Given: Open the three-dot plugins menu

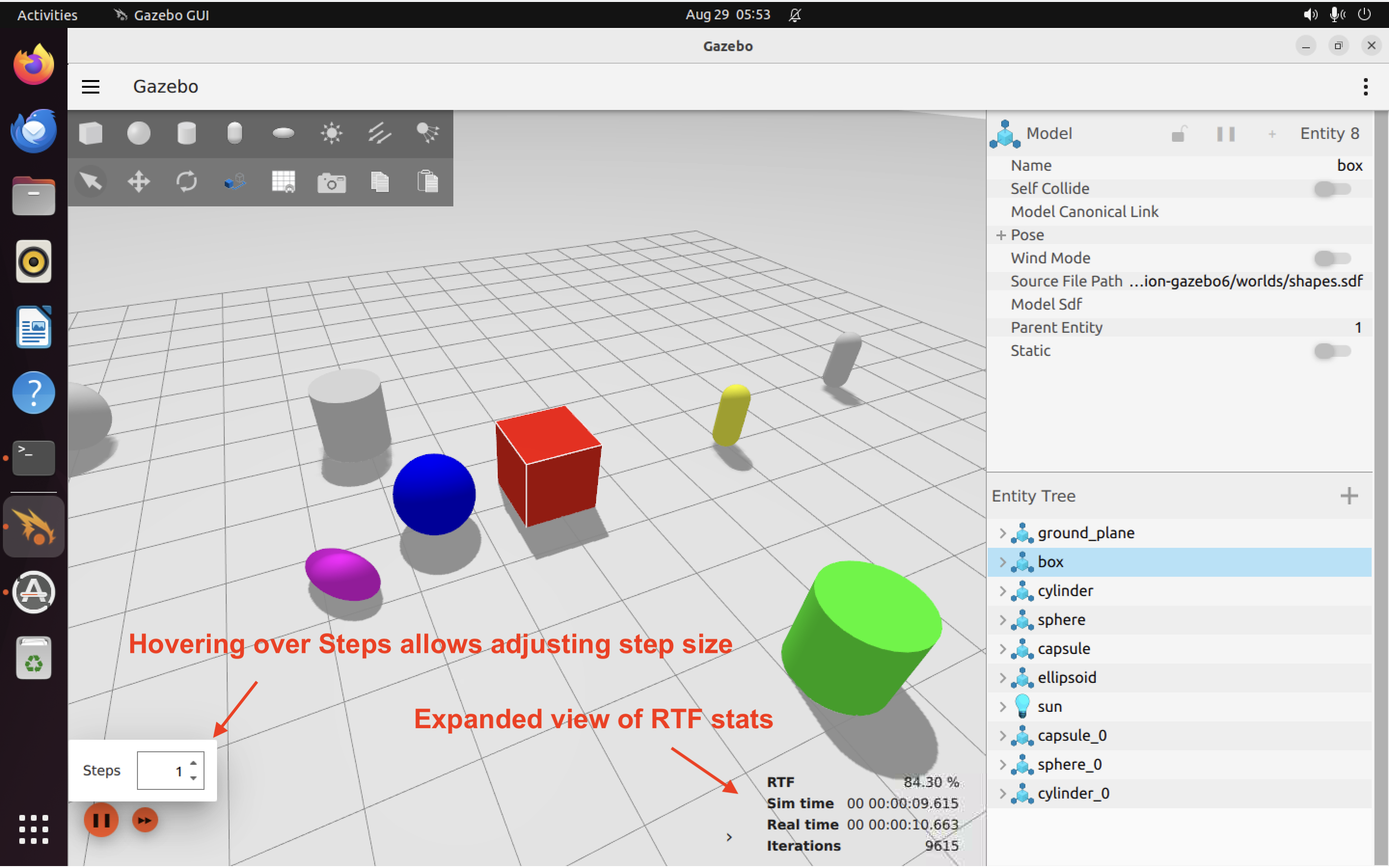Looking at the screenshot, I should point(1365,87).
